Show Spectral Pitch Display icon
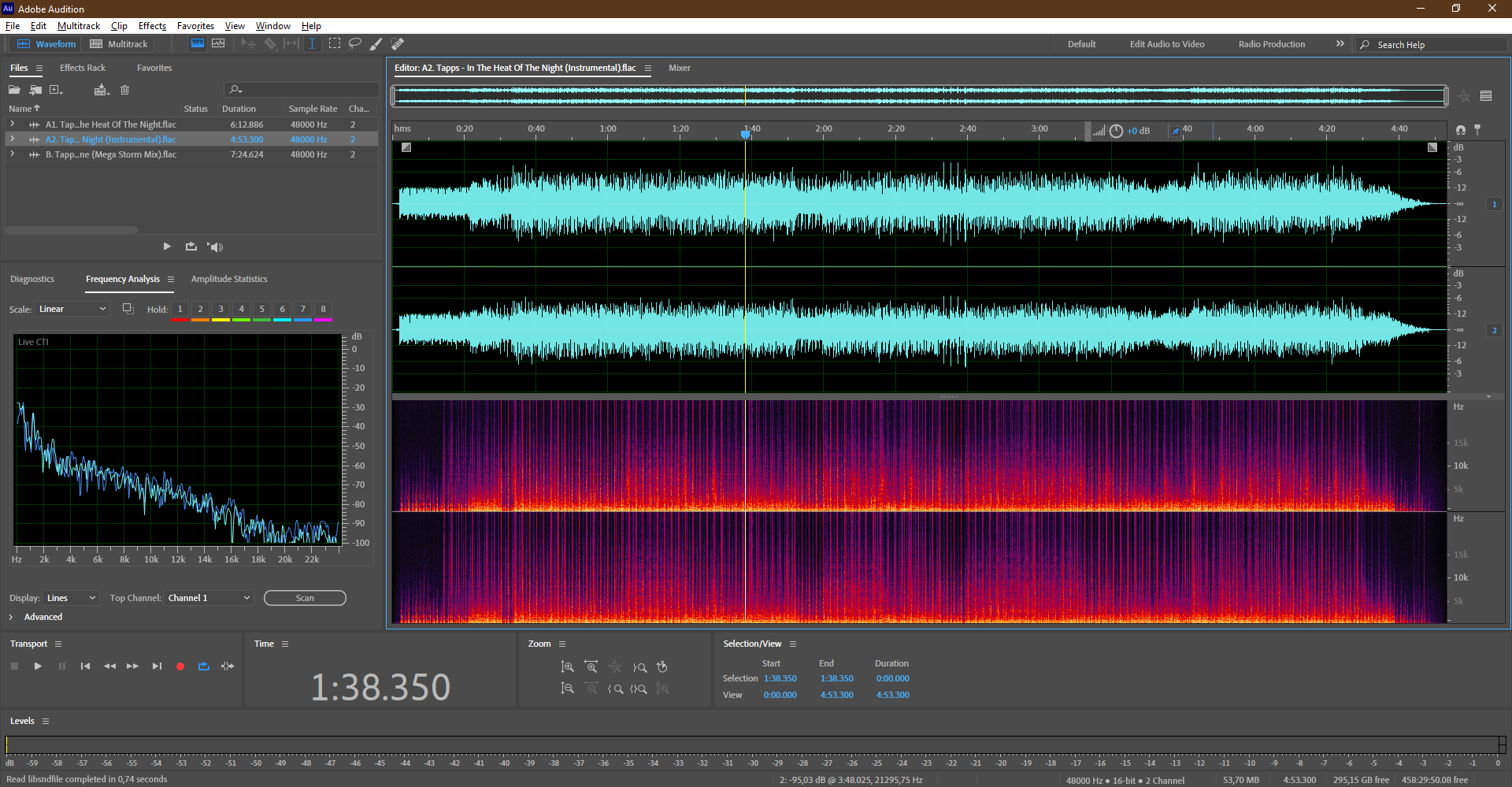 218,43
